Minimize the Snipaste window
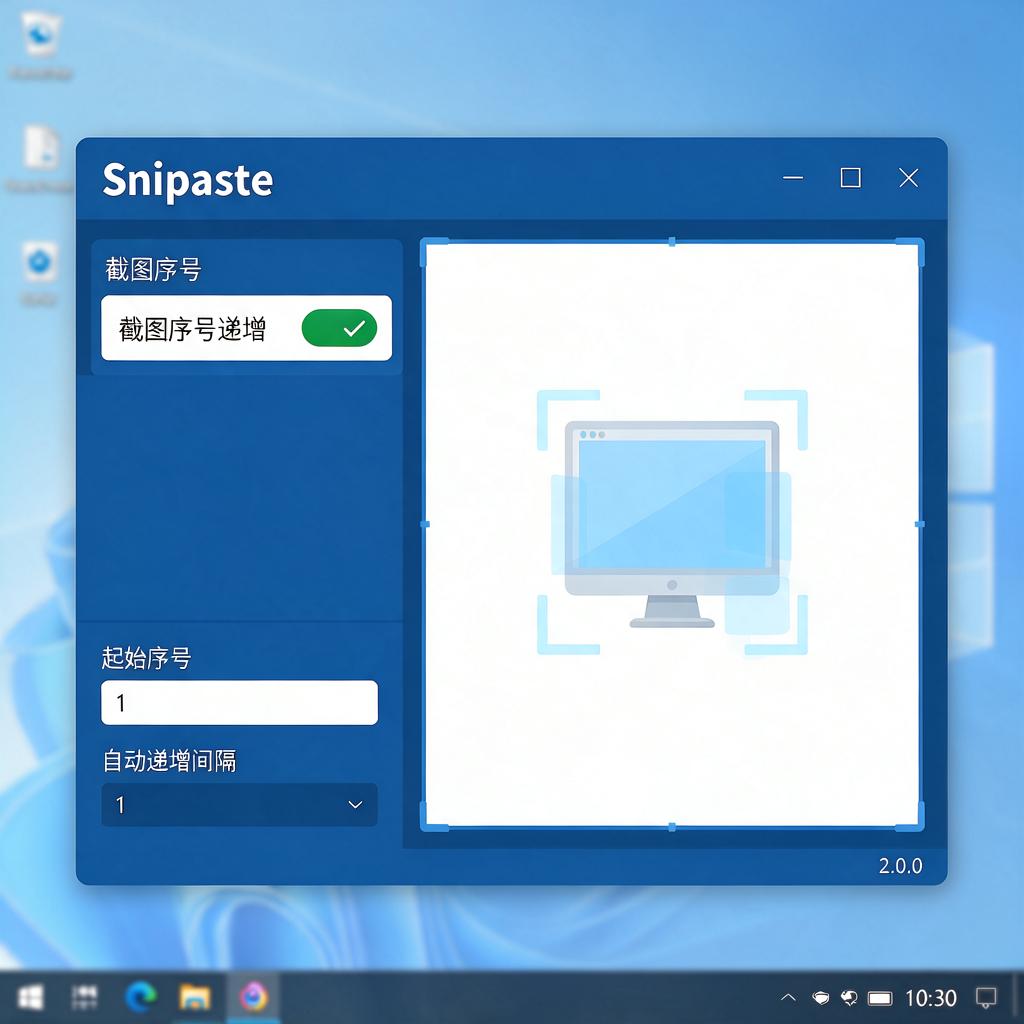 (793, 178)
